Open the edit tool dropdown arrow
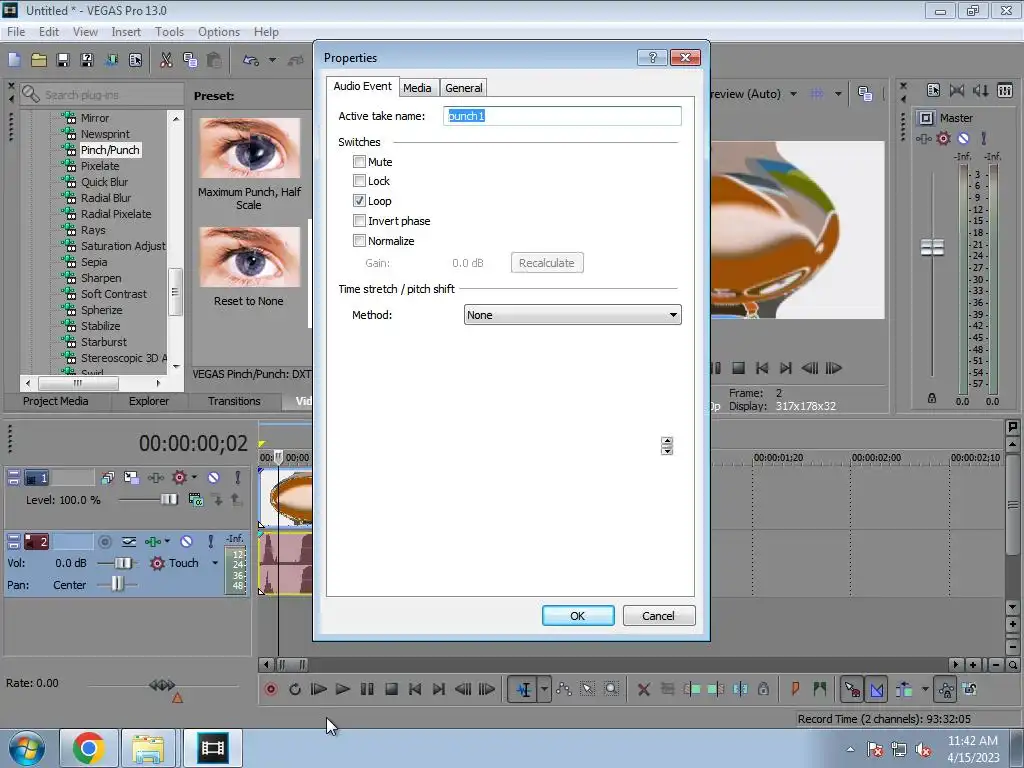1024x768 pixels. coord(544,689)
